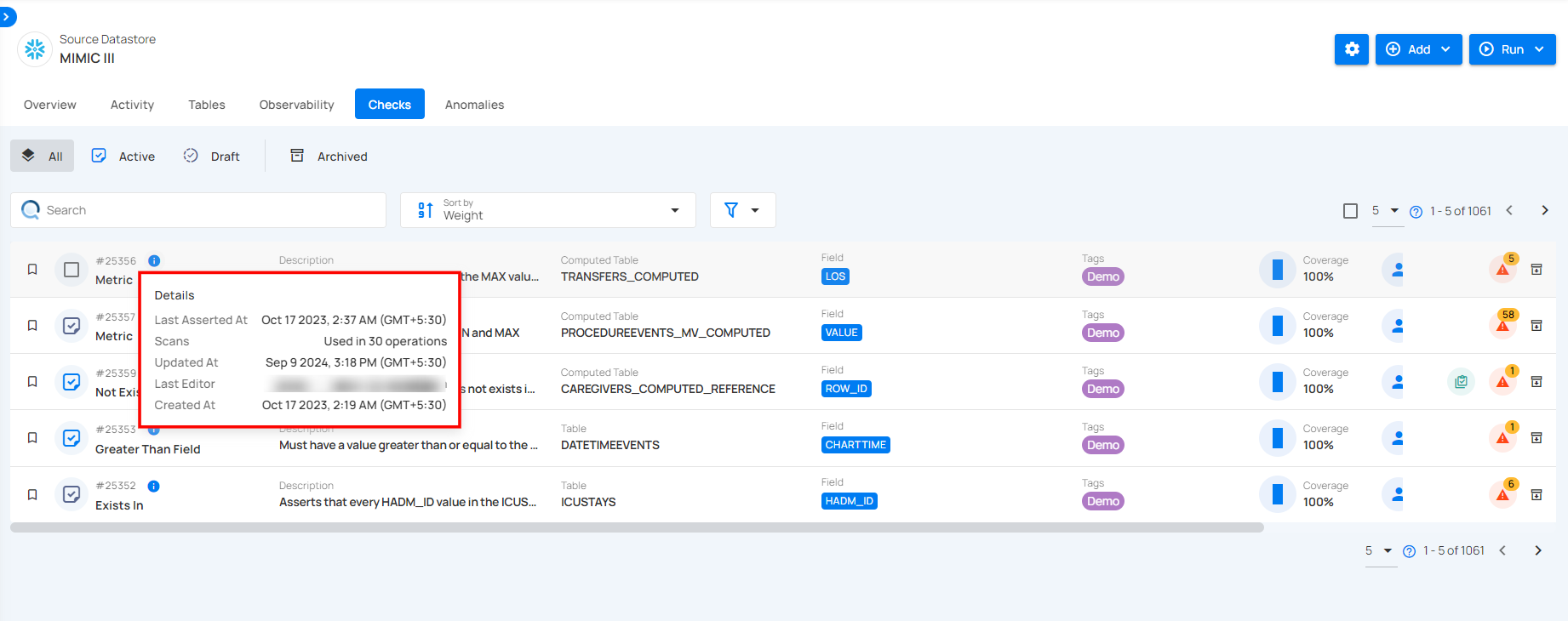Click the HADM_ID field tag
1568x621 pixels.
pyautogui.click(x=849, y=501)
